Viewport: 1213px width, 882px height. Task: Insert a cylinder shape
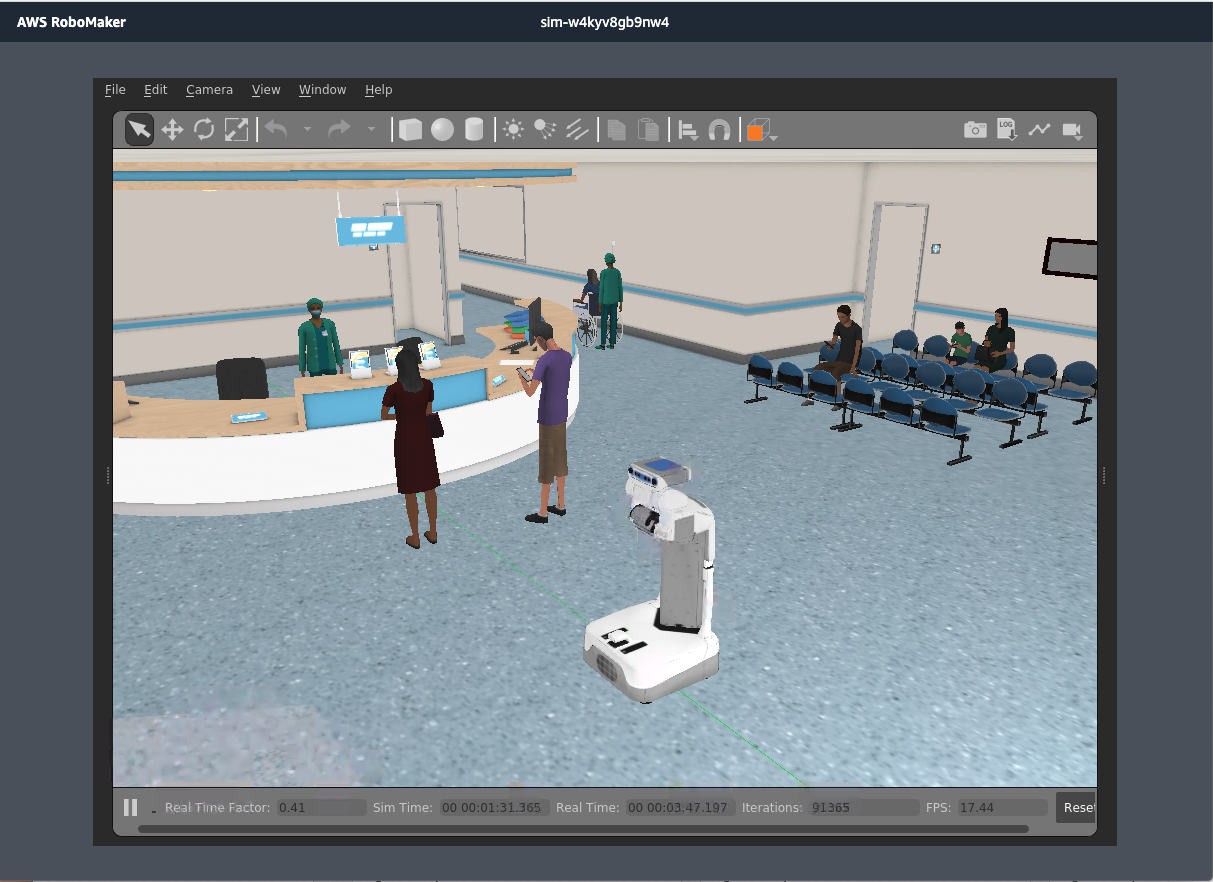(474, 130)
